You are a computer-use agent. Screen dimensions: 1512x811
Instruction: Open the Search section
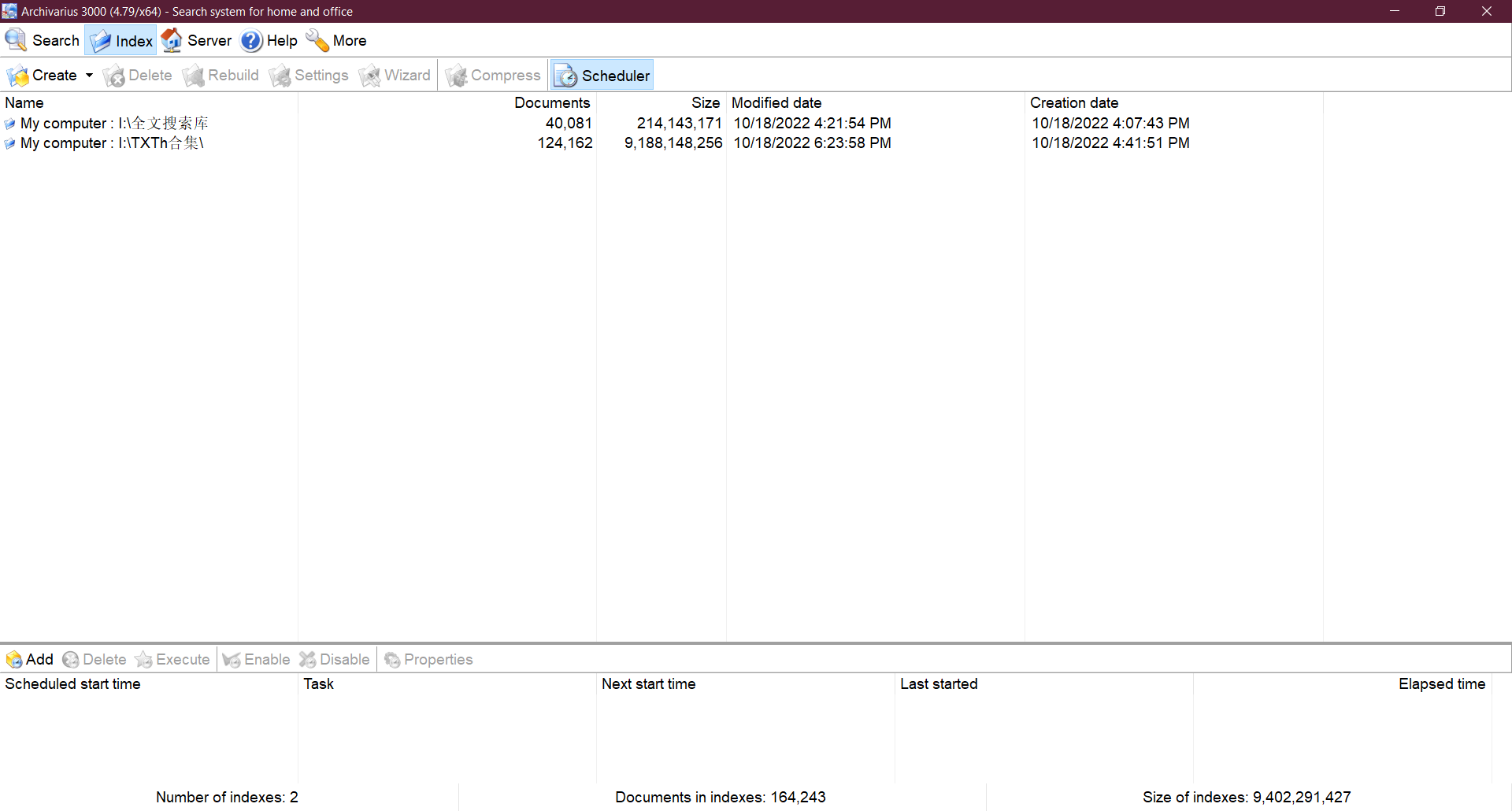pos(43,40)
